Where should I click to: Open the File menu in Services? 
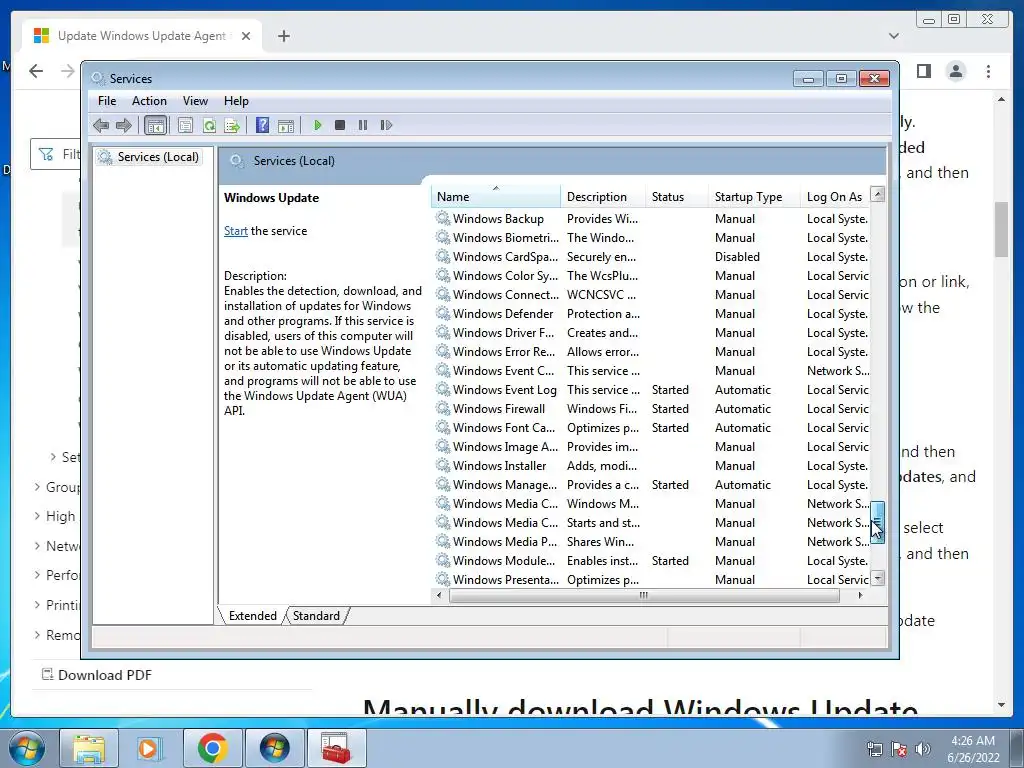tap(107, 101)
